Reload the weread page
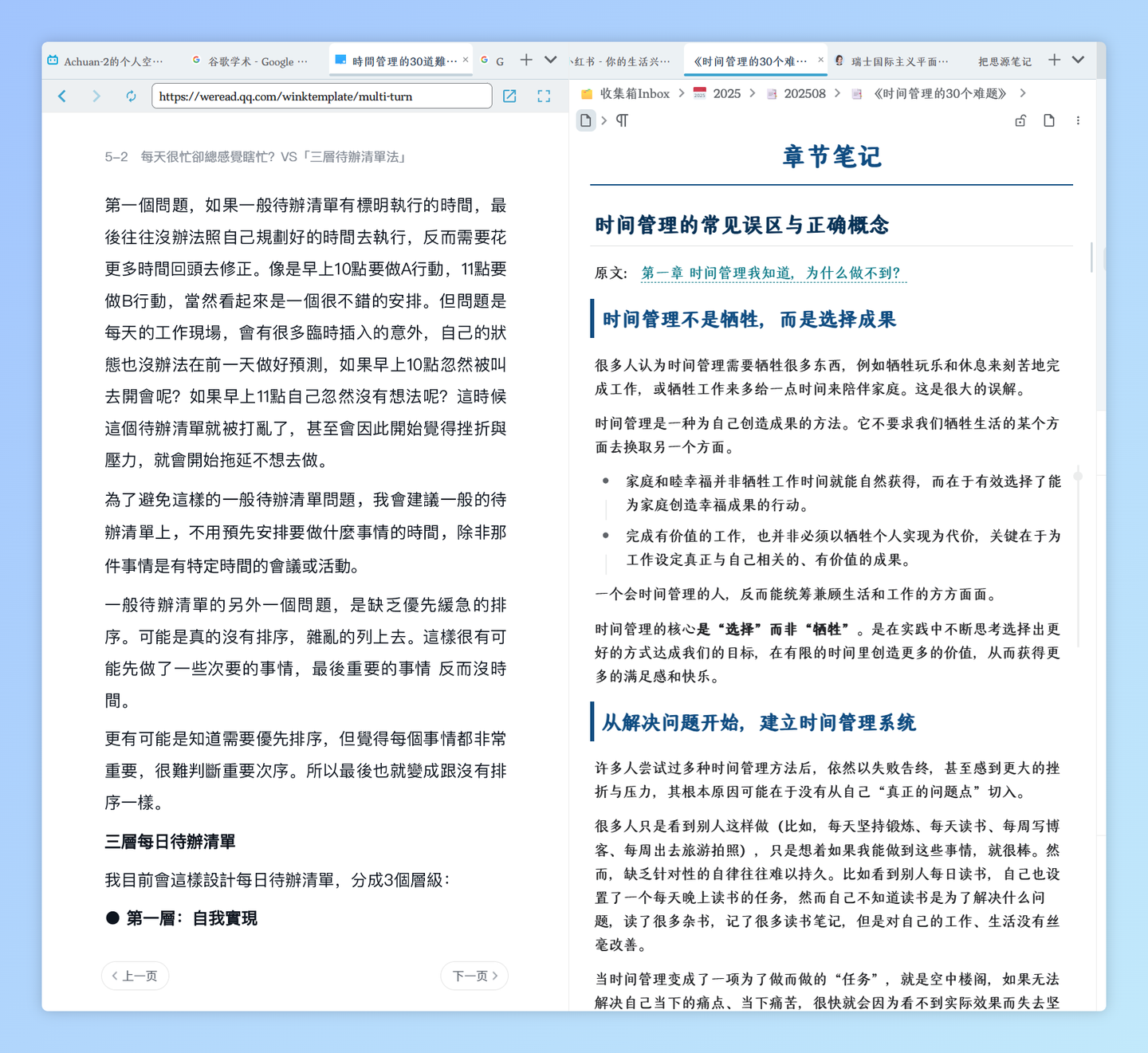The image size is (1148, 1053). point(131,96)
